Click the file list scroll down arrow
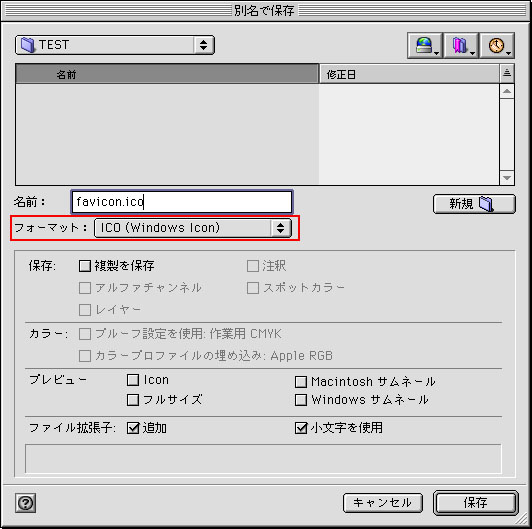The width and height of the screenshot is (532, 529). 507,177
